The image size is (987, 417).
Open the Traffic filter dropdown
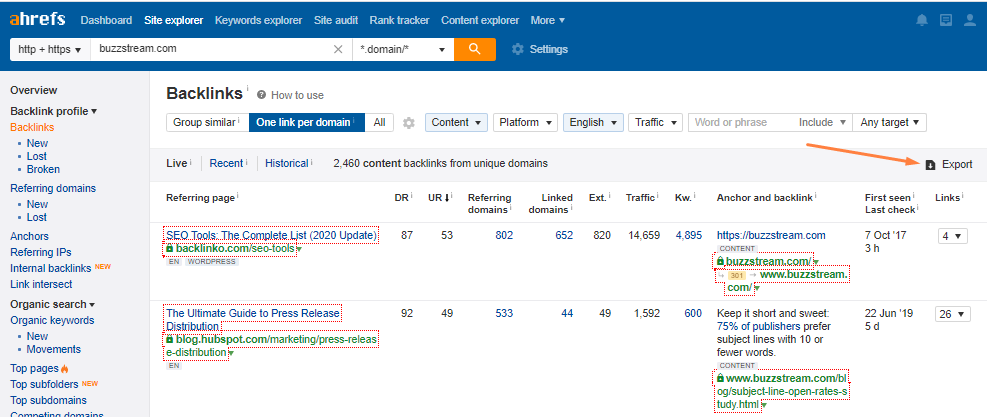(655, 122)
